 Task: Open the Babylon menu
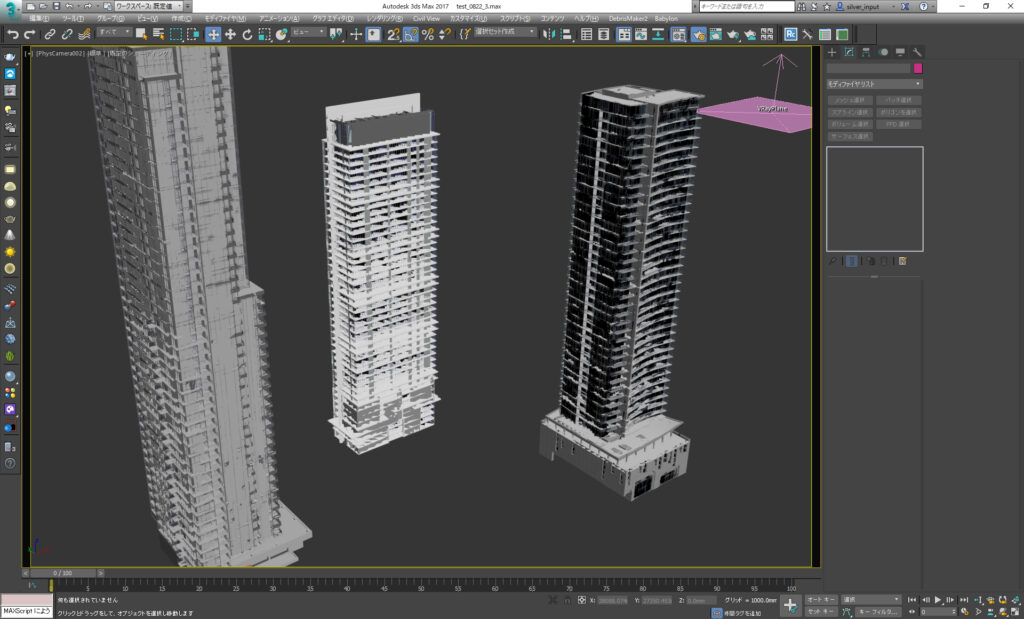click(x=666, y=18)
